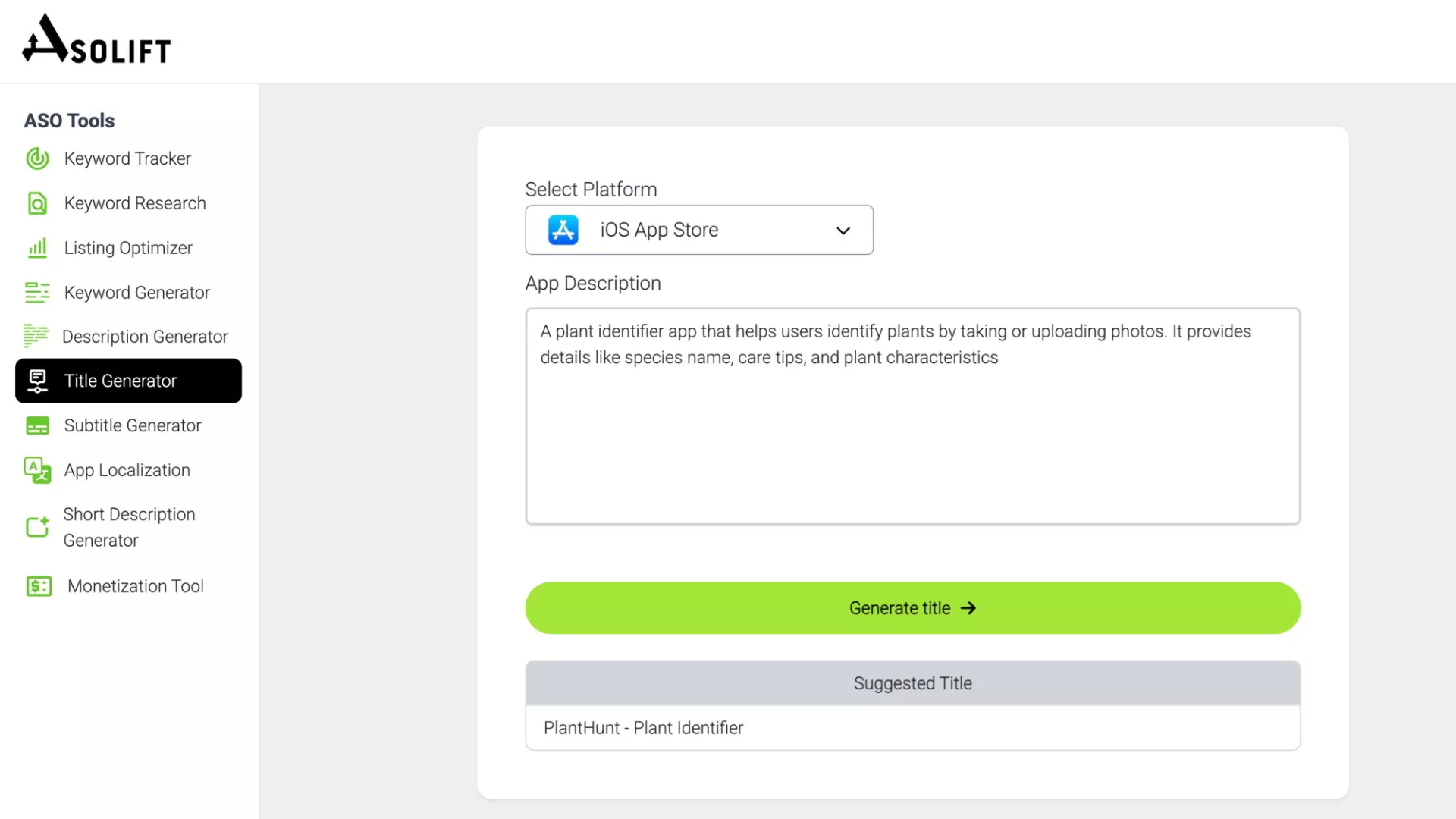Navigate to Listing Optimizer tool
Image resolution: width=1456 pixels, height=819 pixels.
tap(128, 248)
